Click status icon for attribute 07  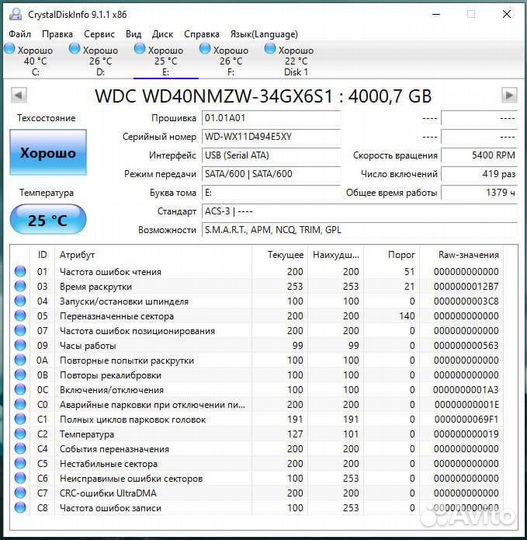(20, 331)
